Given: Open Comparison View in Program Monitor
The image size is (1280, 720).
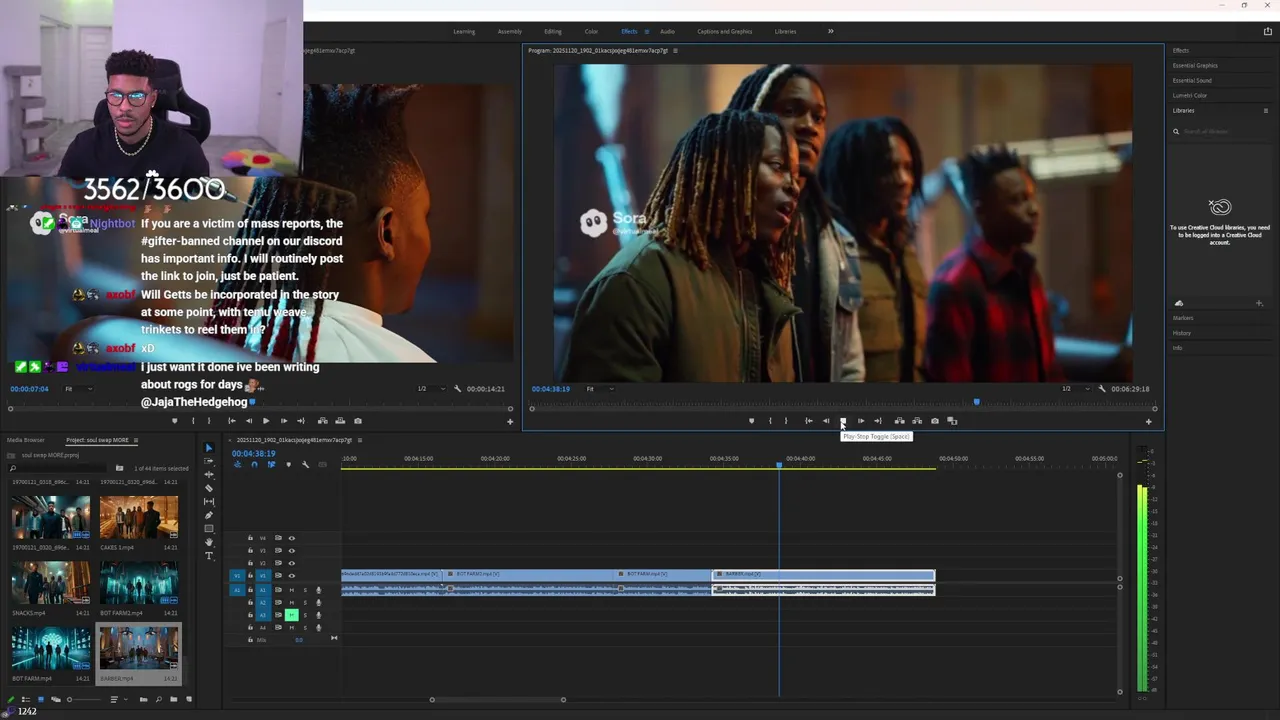Looking at the screenshot, I should click(x=952, y=421).
